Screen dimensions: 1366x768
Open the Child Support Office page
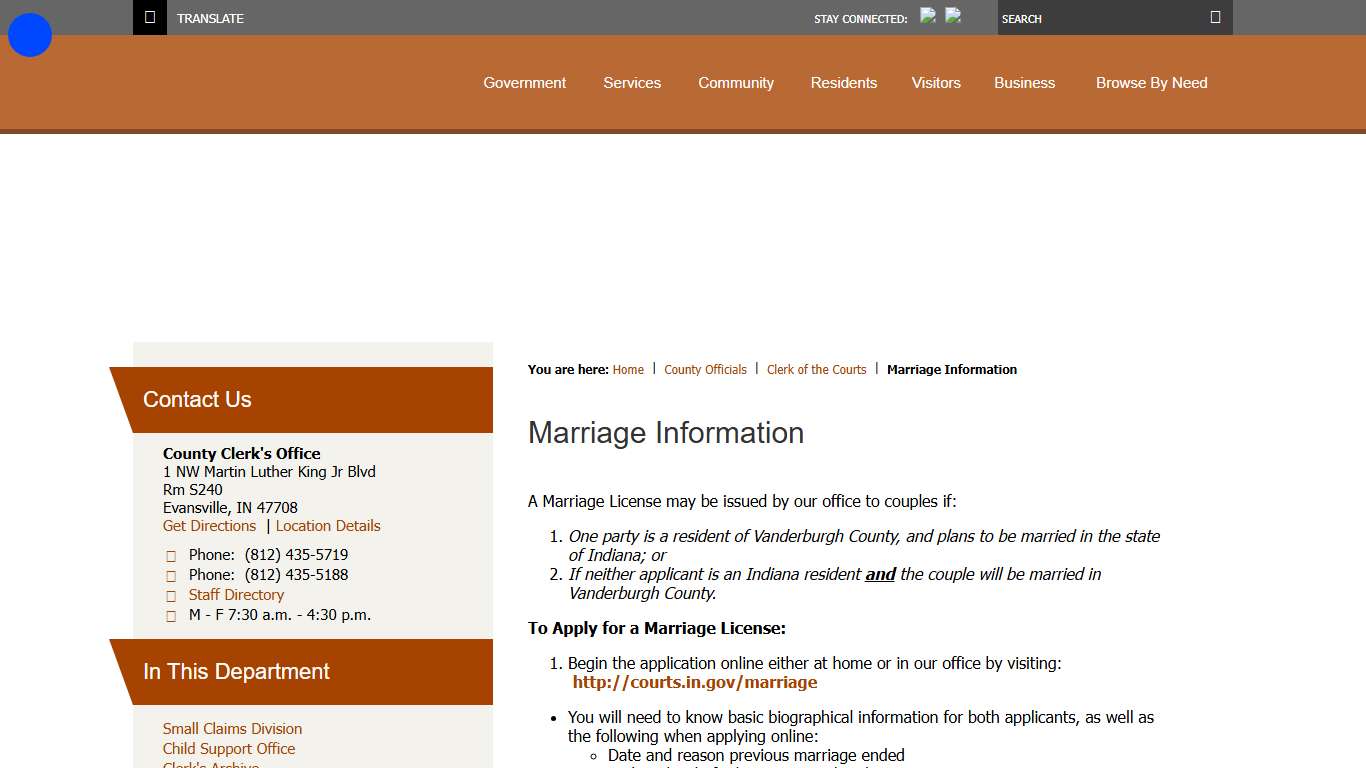[229, 749]
